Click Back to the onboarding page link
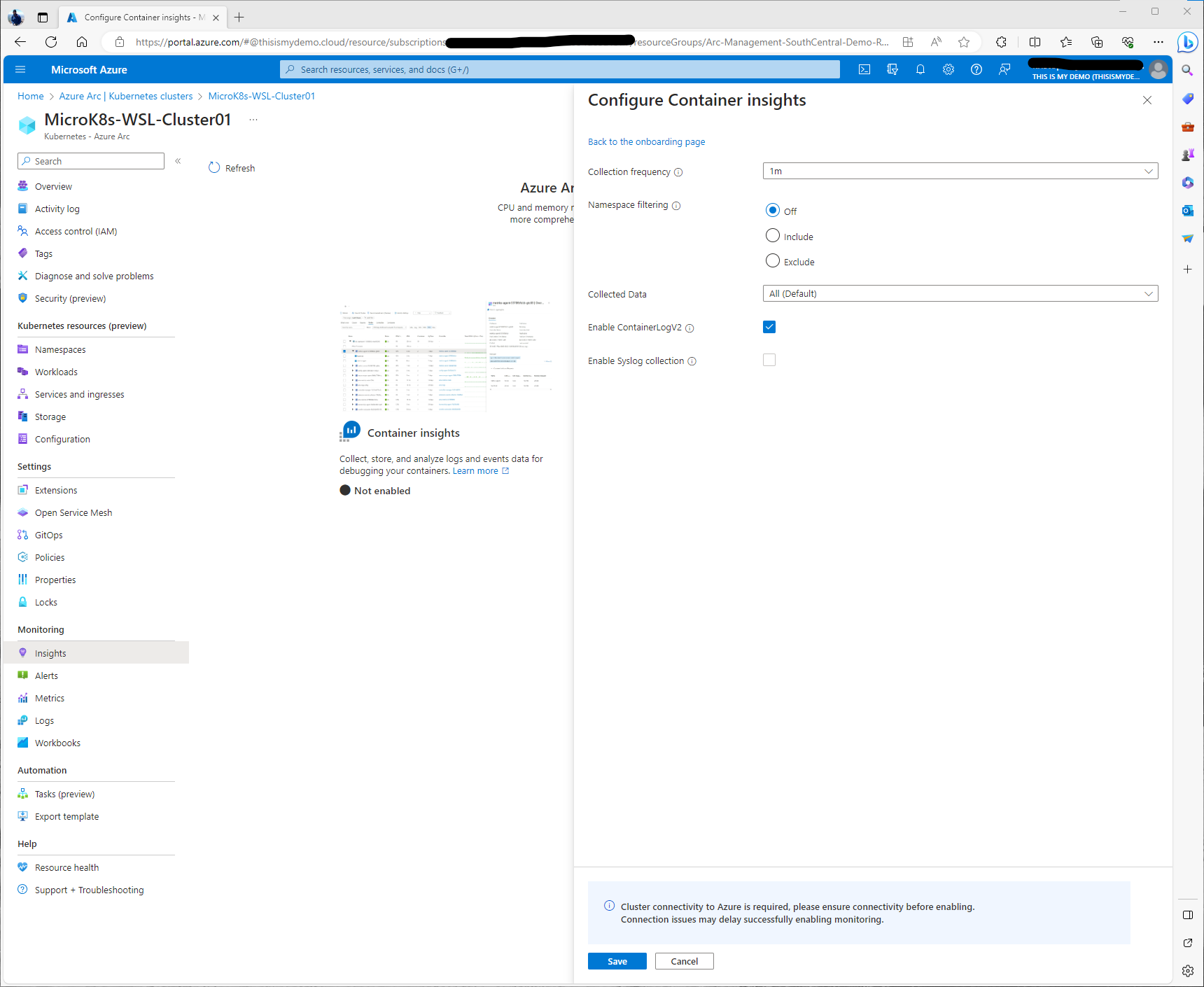 [646, 142]
